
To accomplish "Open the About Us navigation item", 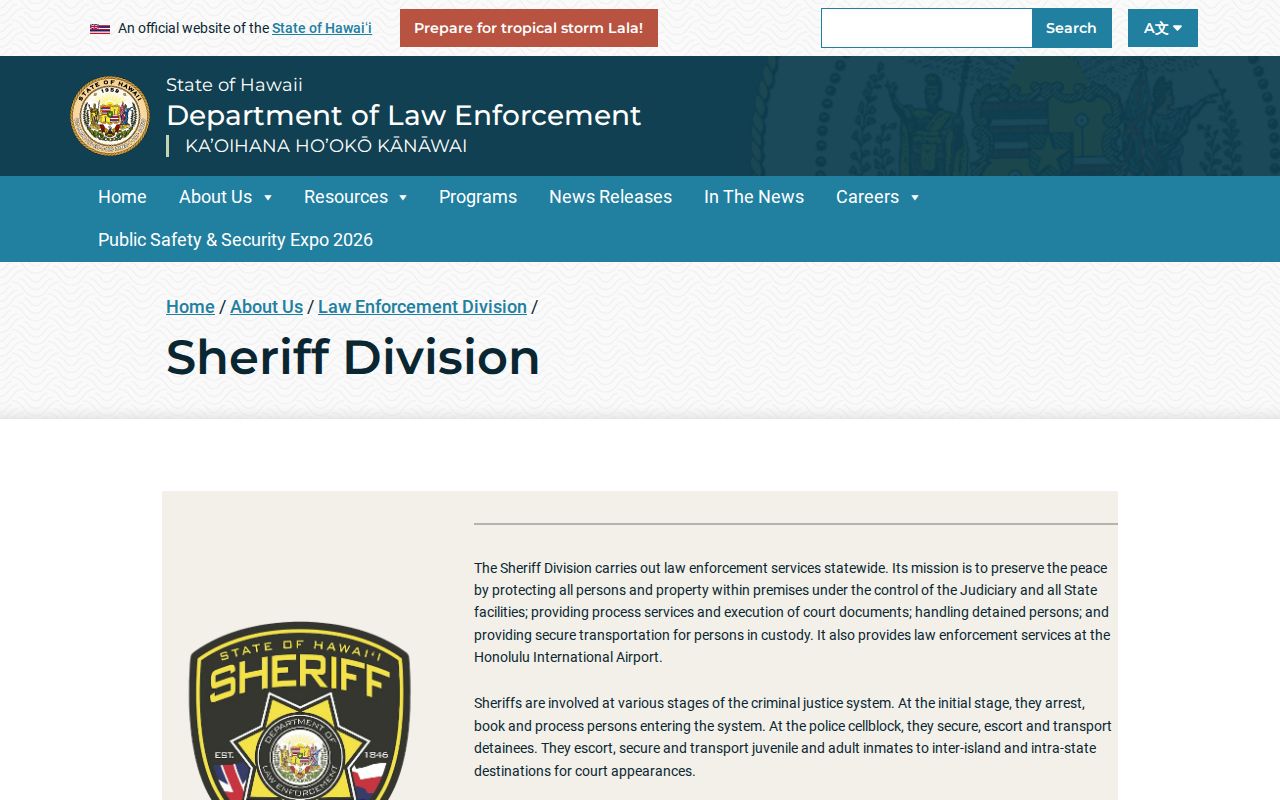I will (x=215, y=197).
